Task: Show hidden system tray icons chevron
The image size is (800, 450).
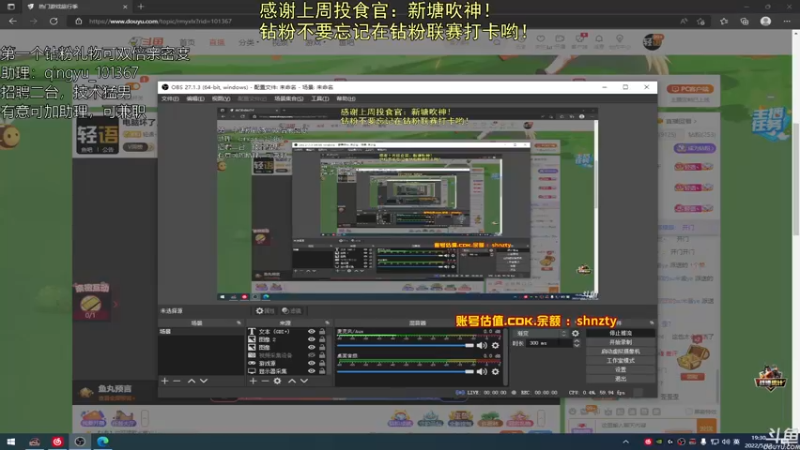Action: [626, 442]
